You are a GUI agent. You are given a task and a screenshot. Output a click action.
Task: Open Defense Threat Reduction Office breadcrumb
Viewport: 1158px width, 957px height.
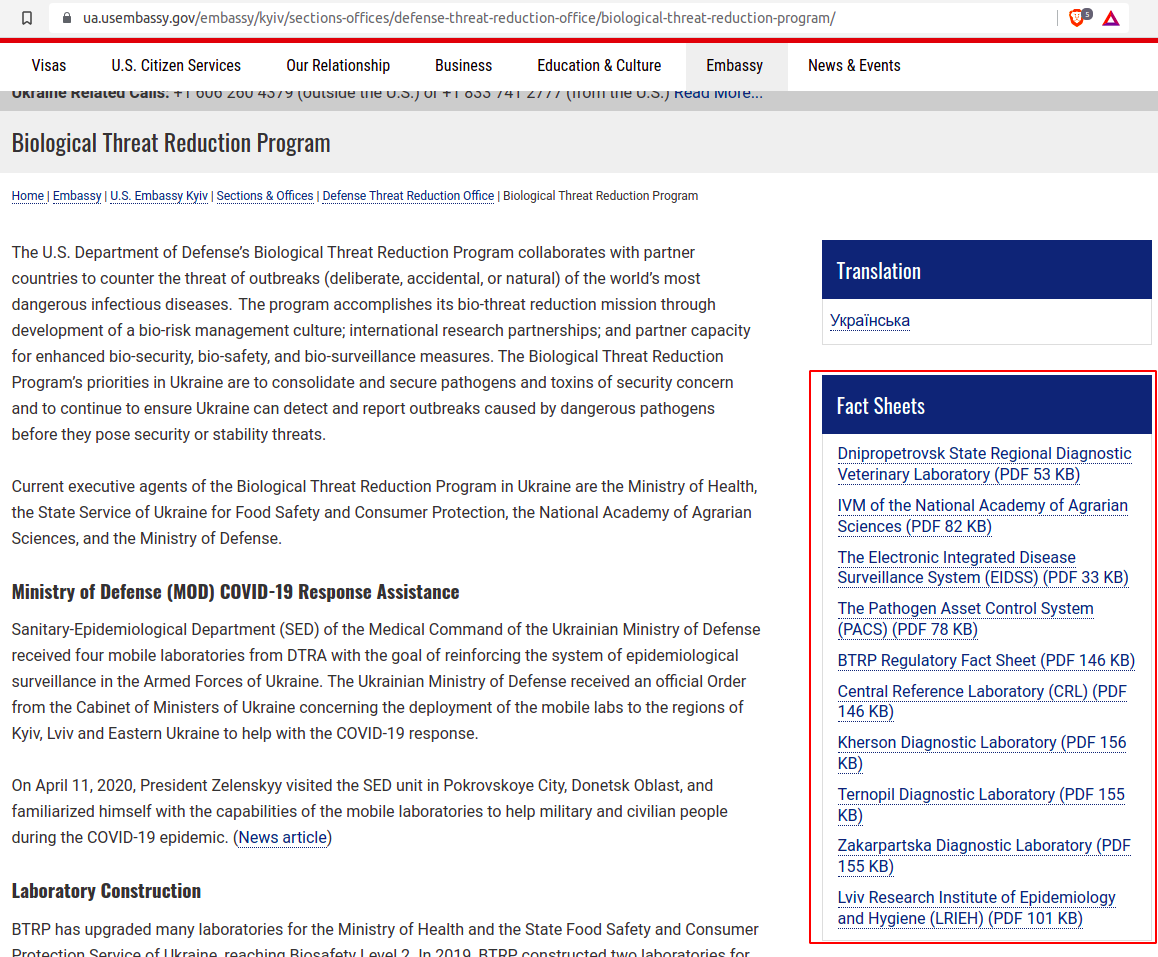coord(408,196)
